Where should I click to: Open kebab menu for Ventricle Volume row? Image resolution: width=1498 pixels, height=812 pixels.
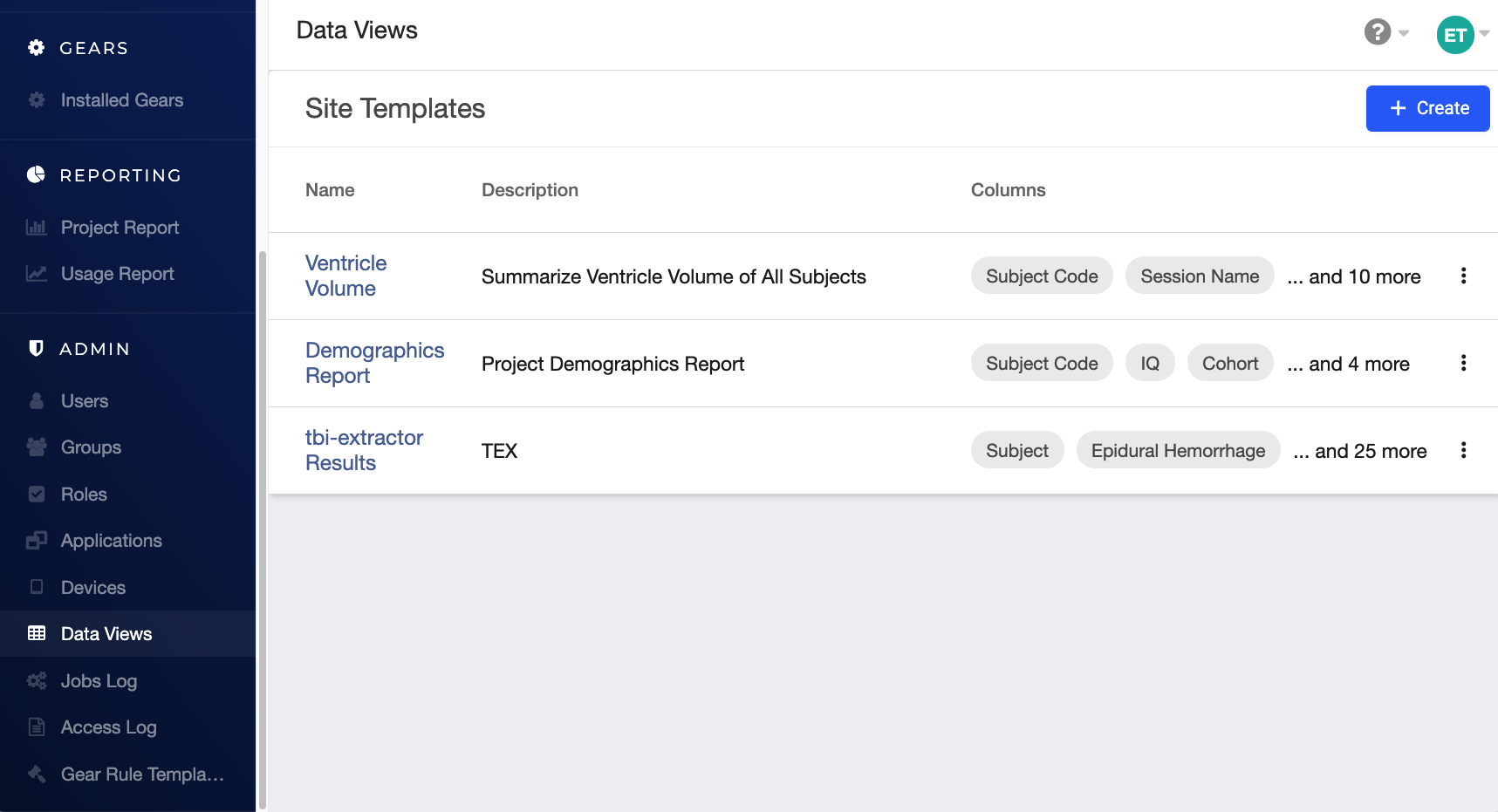click(x=1463, y=276)
